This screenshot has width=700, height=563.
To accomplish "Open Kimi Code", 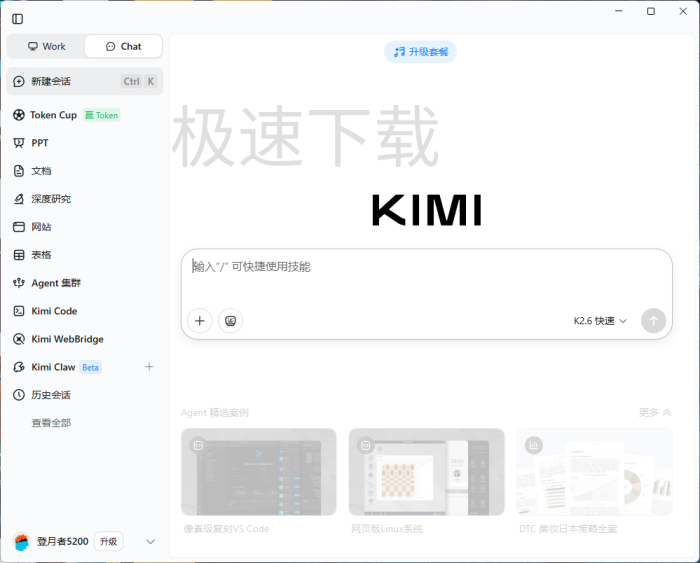I will (x=85, y=311).
